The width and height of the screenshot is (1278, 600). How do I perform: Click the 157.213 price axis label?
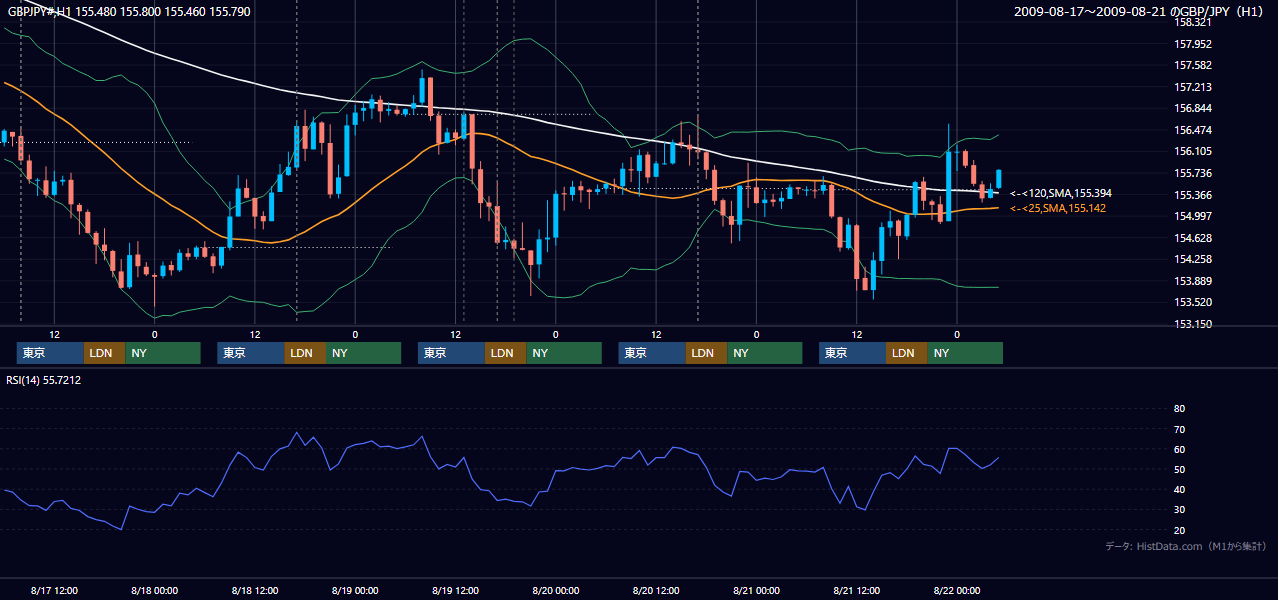point(1193,87)
